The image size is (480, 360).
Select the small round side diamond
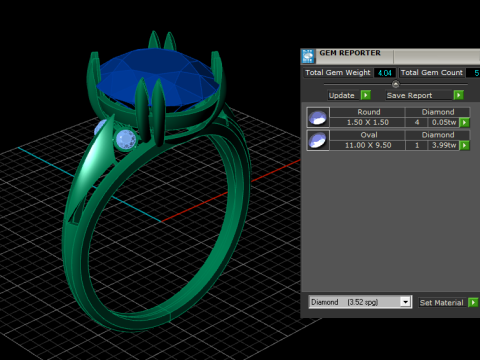[x=126, y=139]
